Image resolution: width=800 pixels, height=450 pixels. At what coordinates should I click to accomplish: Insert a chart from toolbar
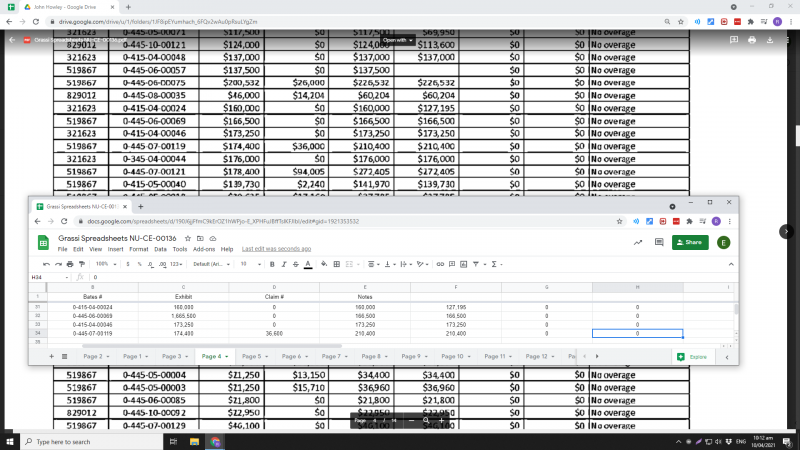click(x=463, y=264)
